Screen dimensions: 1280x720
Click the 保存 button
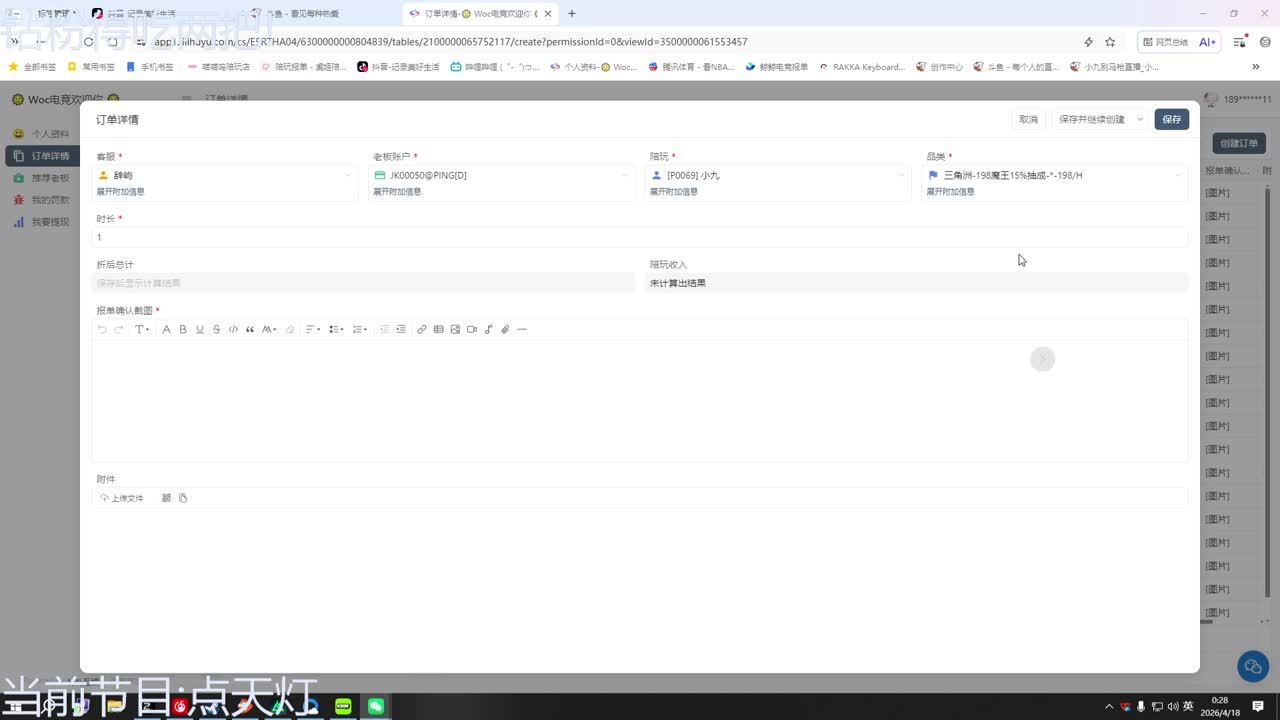1171,119
